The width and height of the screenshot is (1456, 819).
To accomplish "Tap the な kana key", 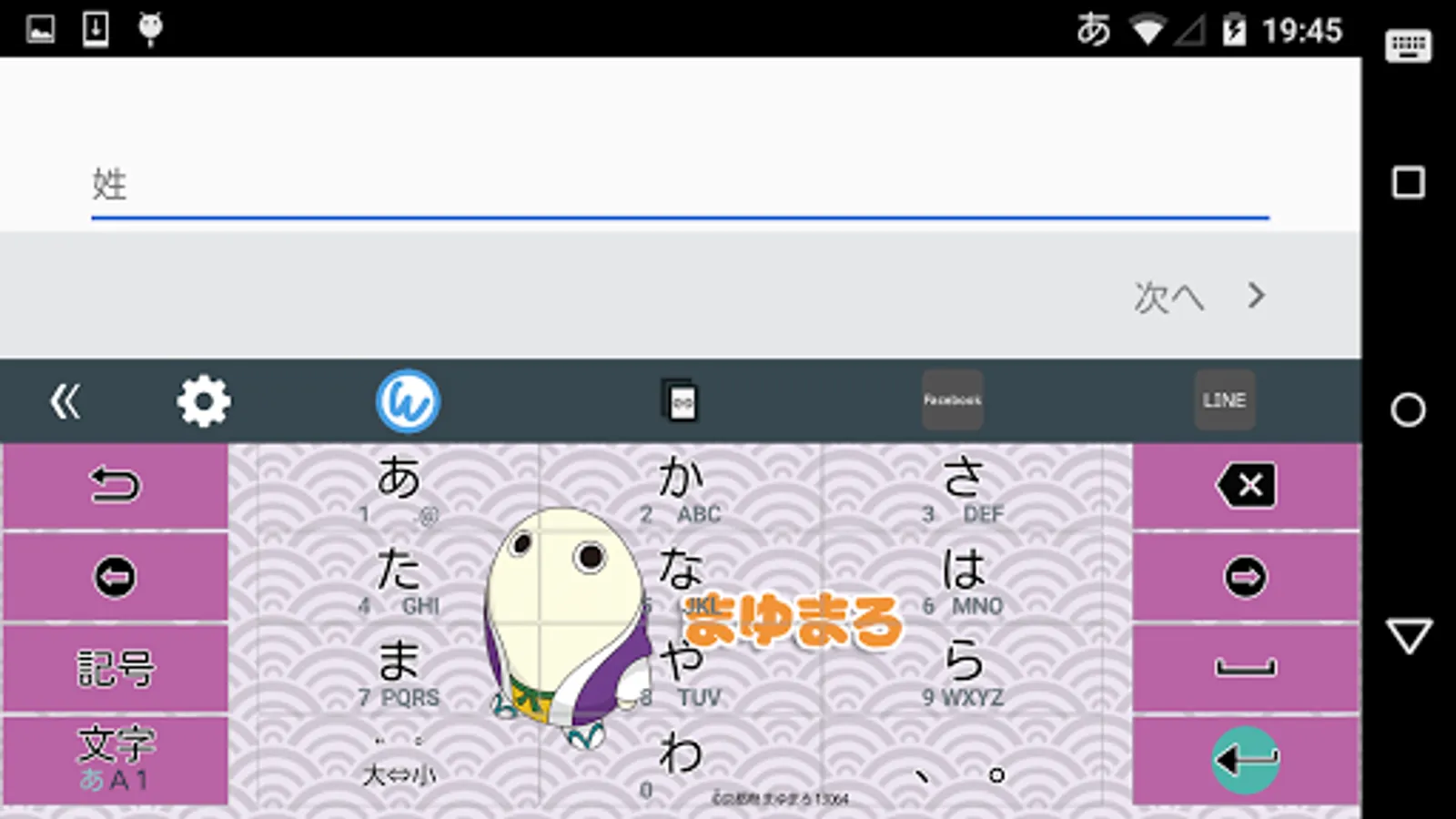I will pyautogui.click(x=681, y=579).
